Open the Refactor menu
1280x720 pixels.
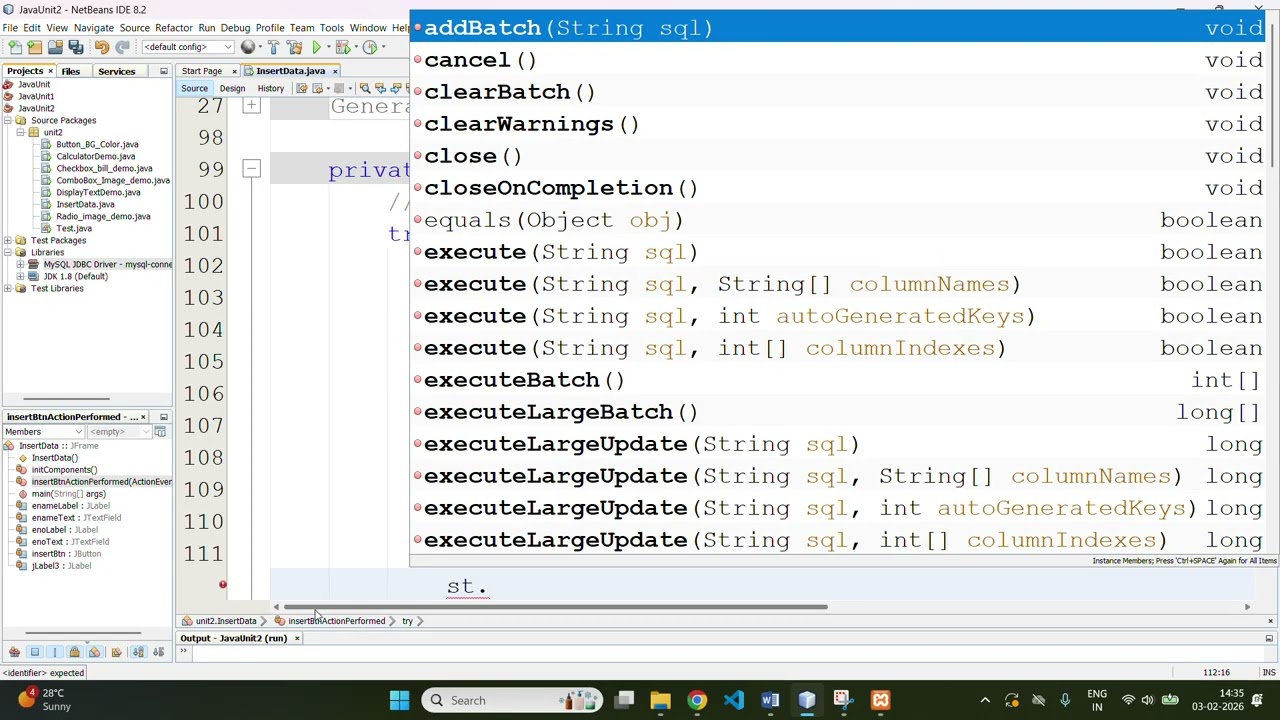coord(173,28)
